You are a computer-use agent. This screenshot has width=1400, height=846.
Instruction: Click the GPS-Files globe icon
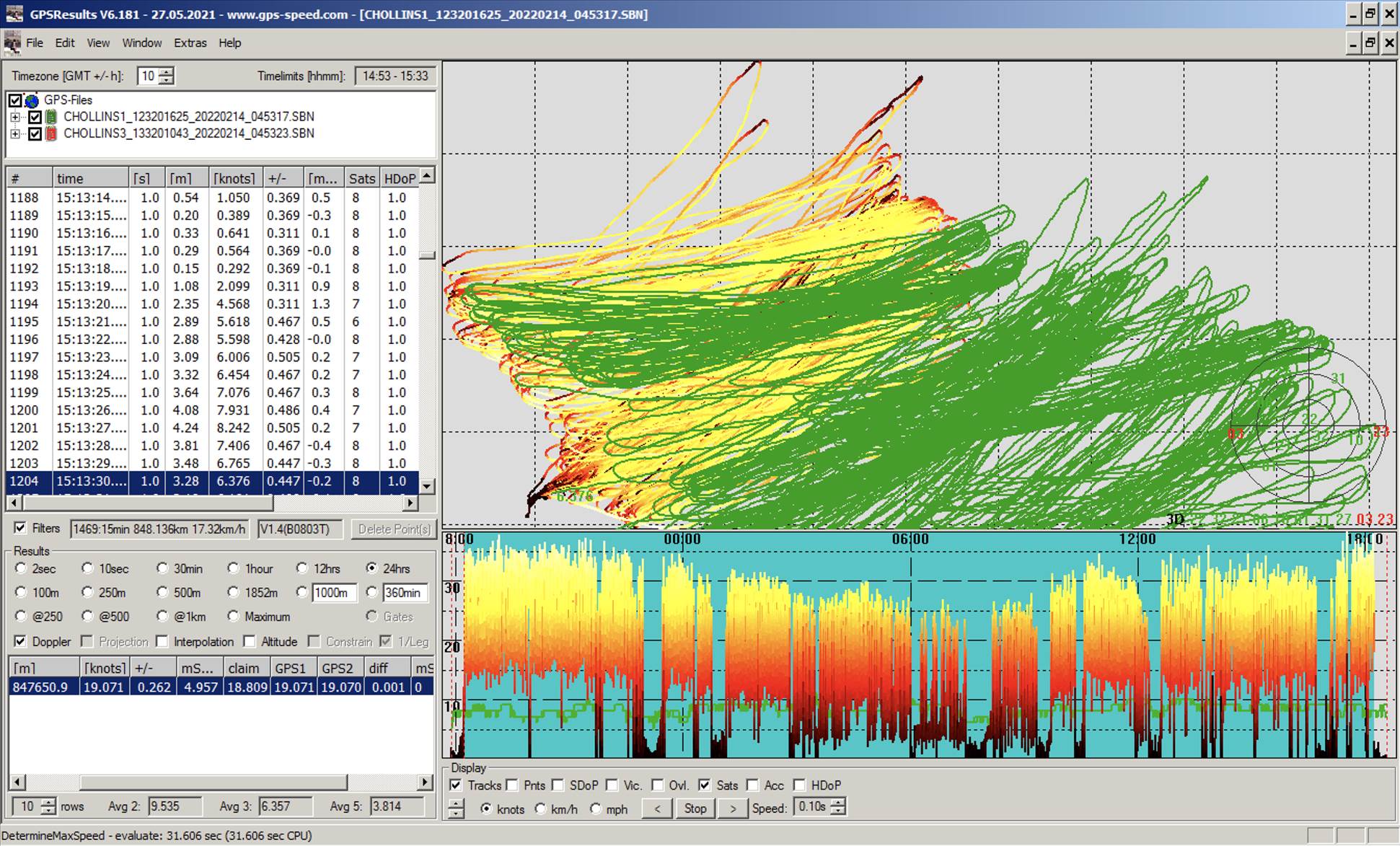[x=32, y=100]
